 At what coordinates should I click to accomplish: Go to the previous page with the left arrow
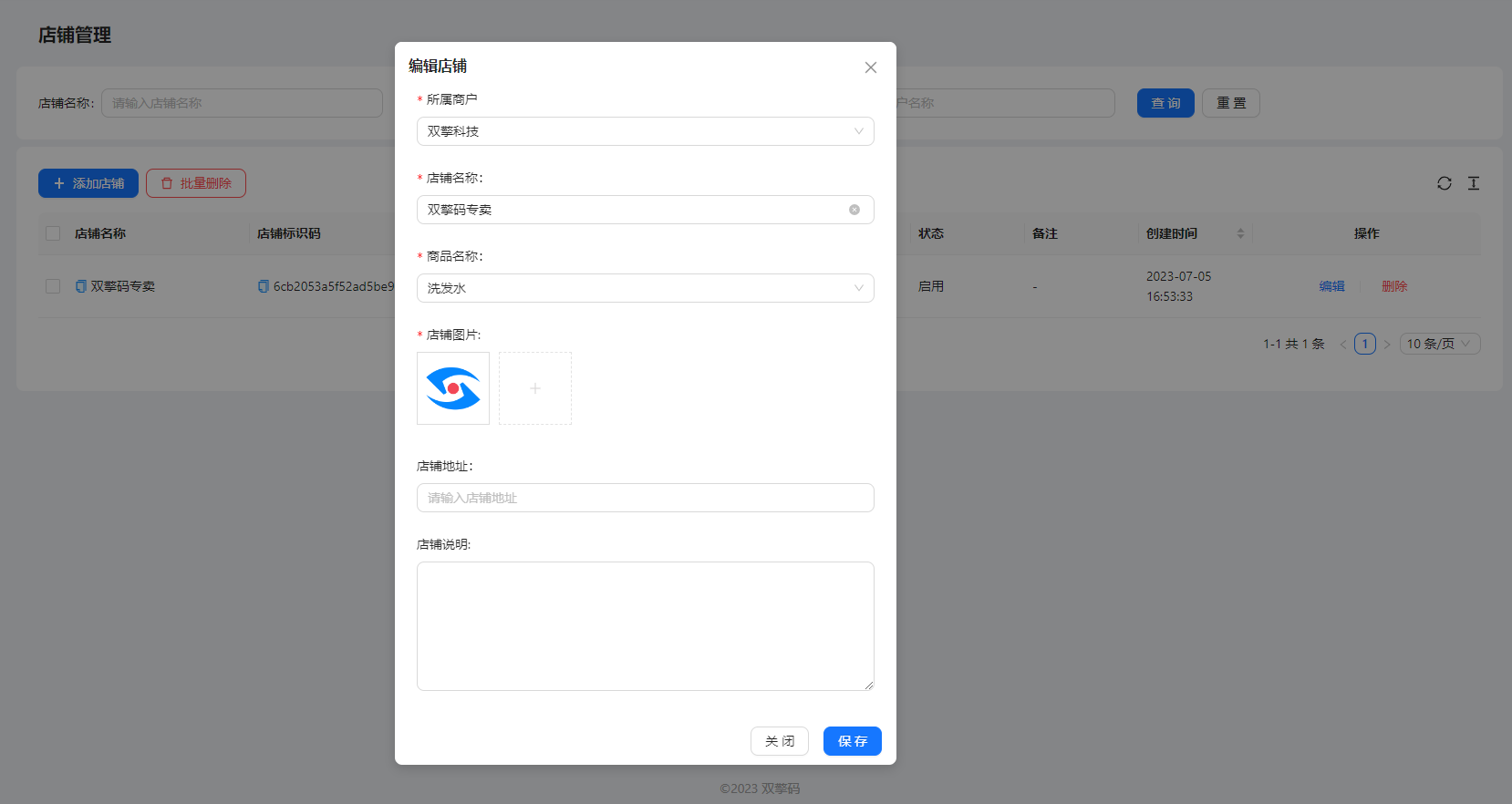[1343, 344]
